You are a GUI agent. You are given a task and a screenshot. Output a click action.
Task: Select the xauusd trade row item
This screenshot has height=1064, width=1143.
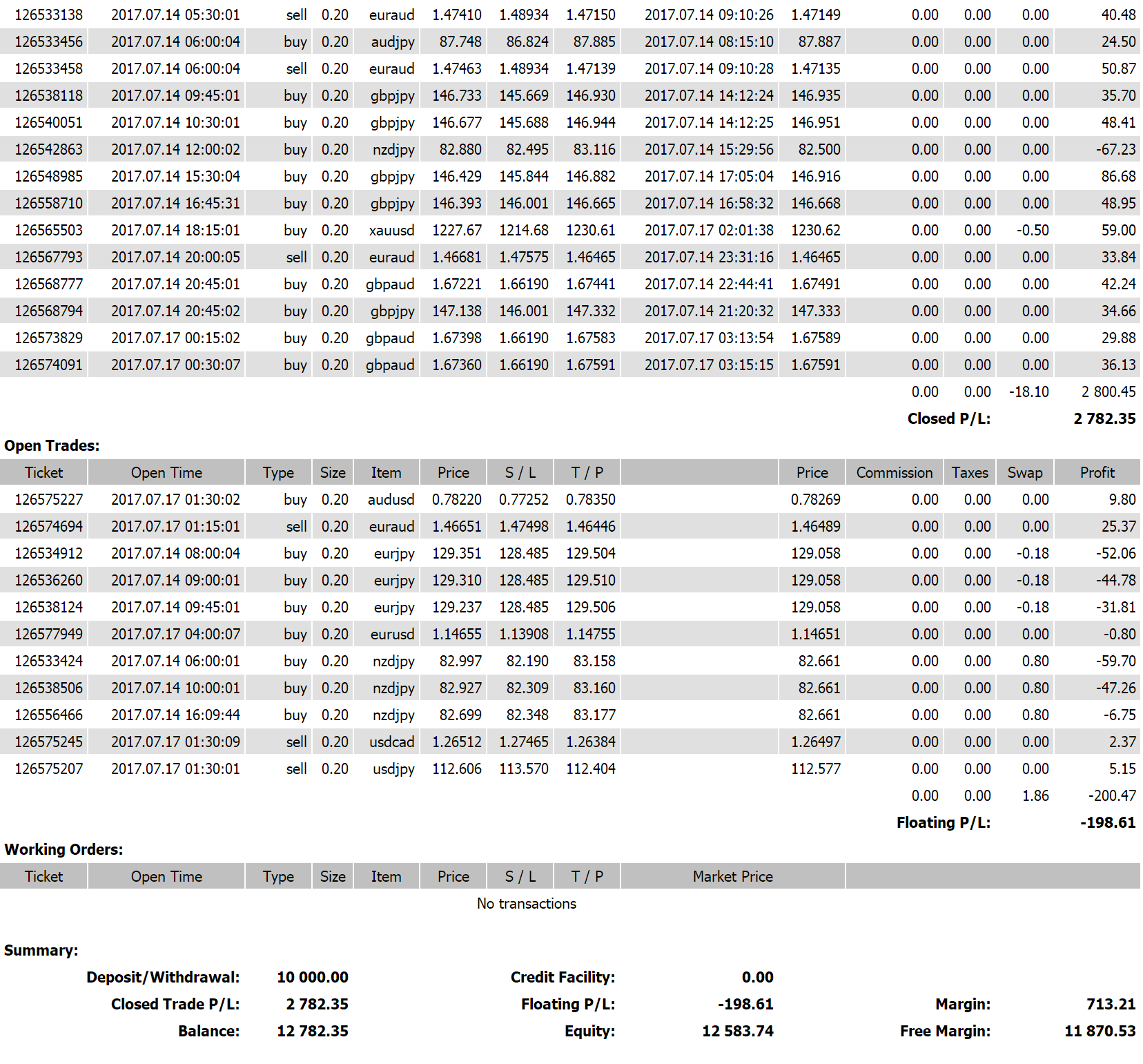click(391, 230)
